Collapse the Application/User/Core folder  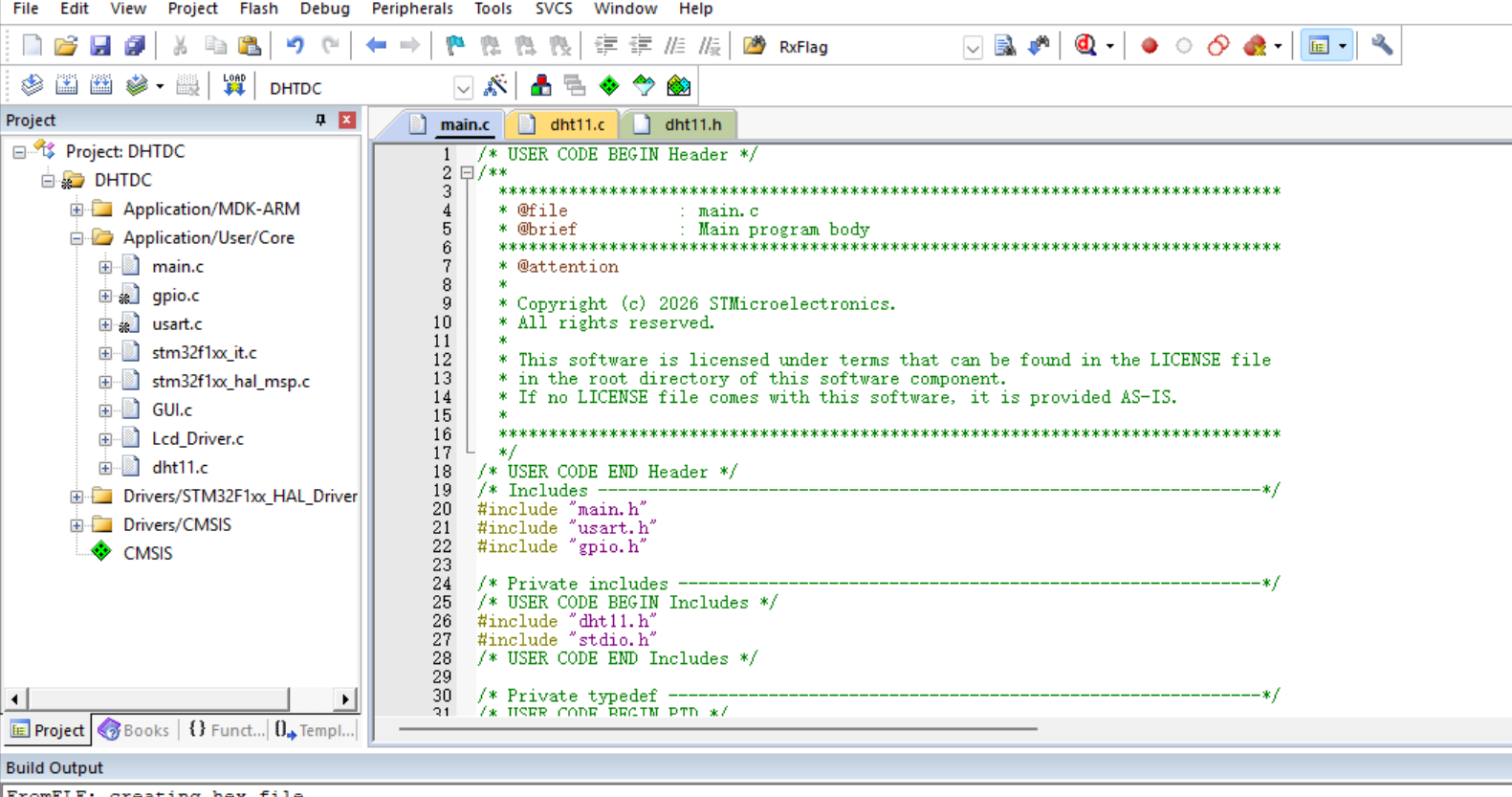tap(77, 237)
